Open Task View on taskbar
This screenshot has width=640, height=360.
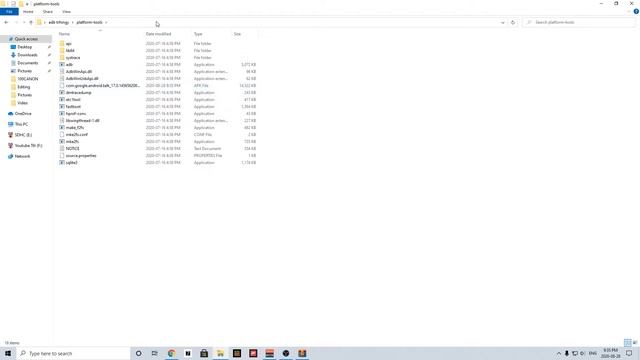click(x=155, y=353)
